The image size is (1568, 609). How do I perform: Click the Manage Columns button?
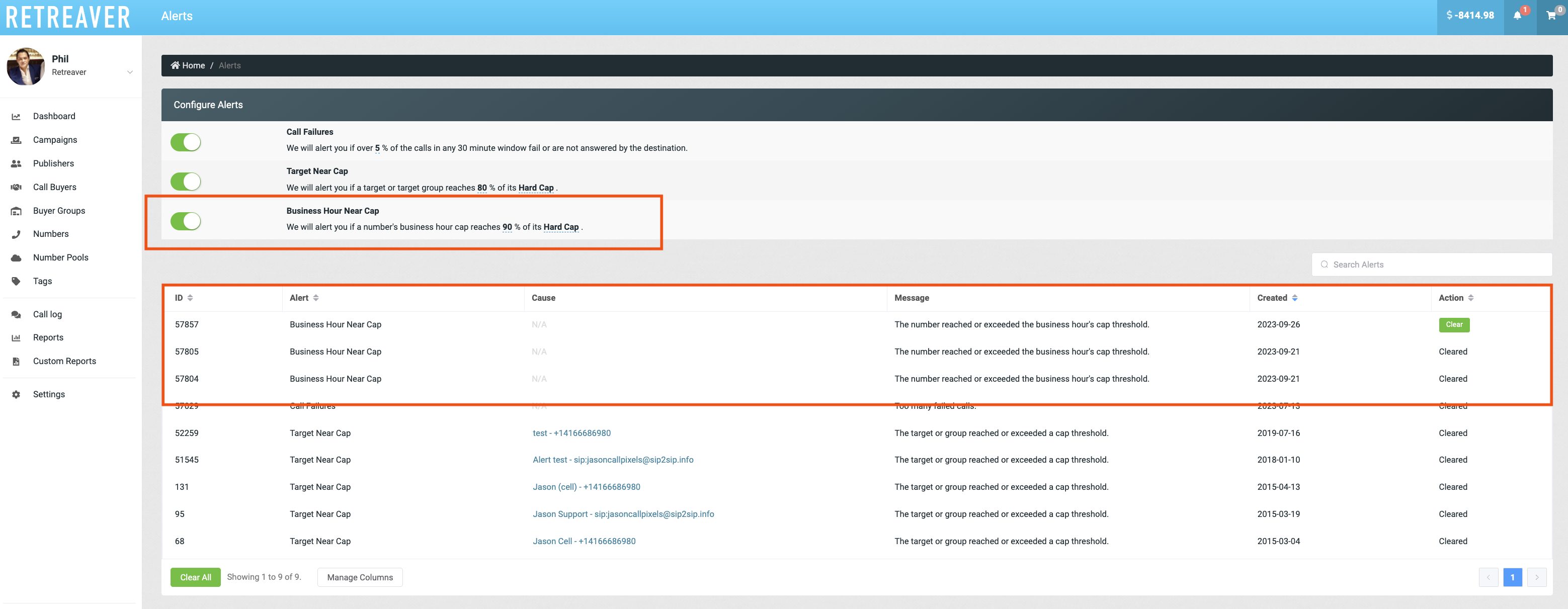pos(360,577)
